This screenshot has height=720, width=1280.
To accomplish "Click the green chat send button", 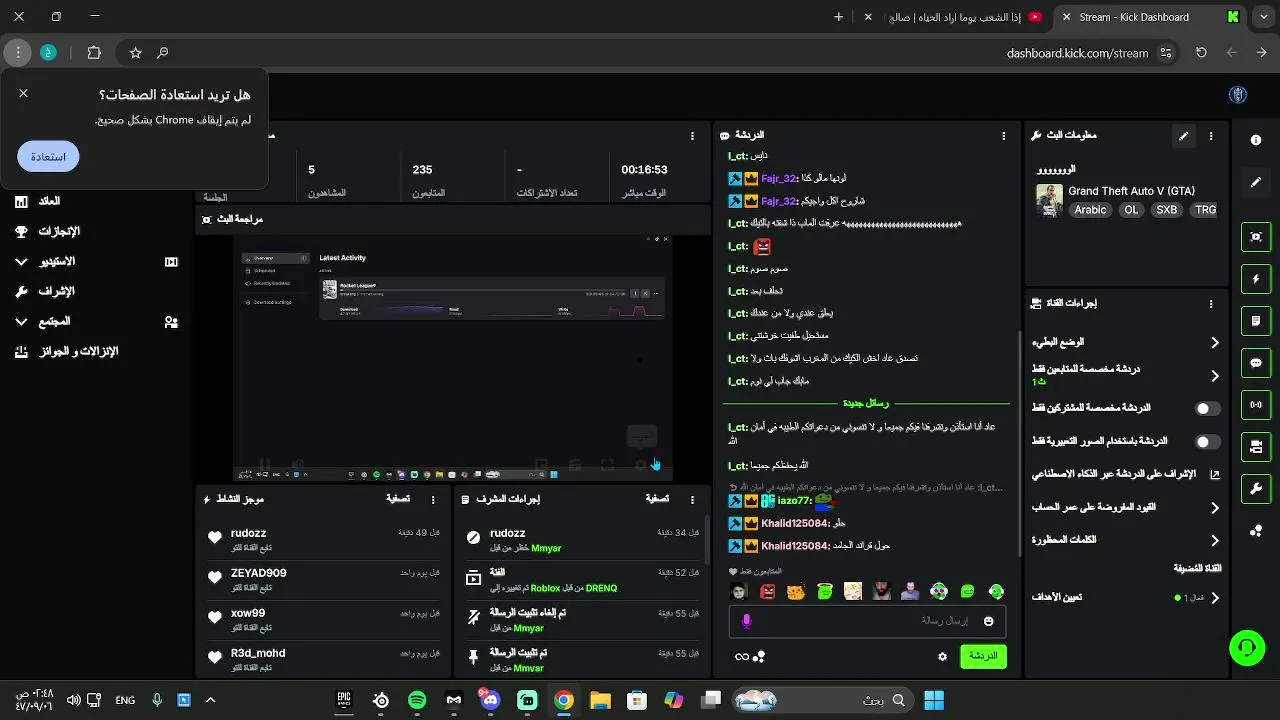I will point(983,656).
